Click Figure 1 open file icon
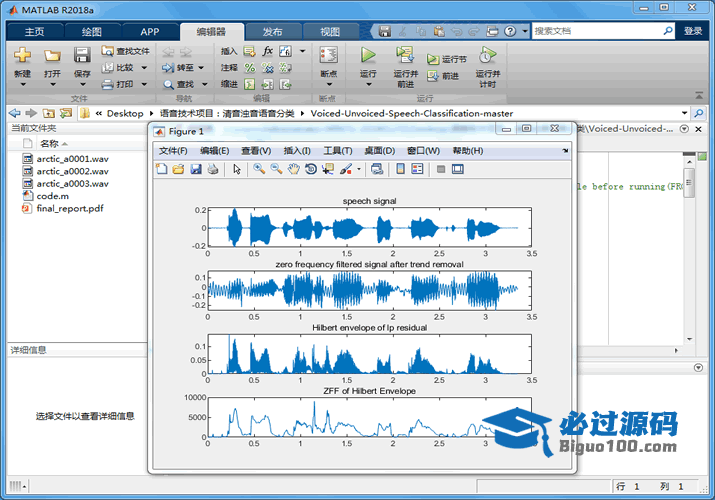Viewport: 715px width, 500px height. click(x=178, y=169)
